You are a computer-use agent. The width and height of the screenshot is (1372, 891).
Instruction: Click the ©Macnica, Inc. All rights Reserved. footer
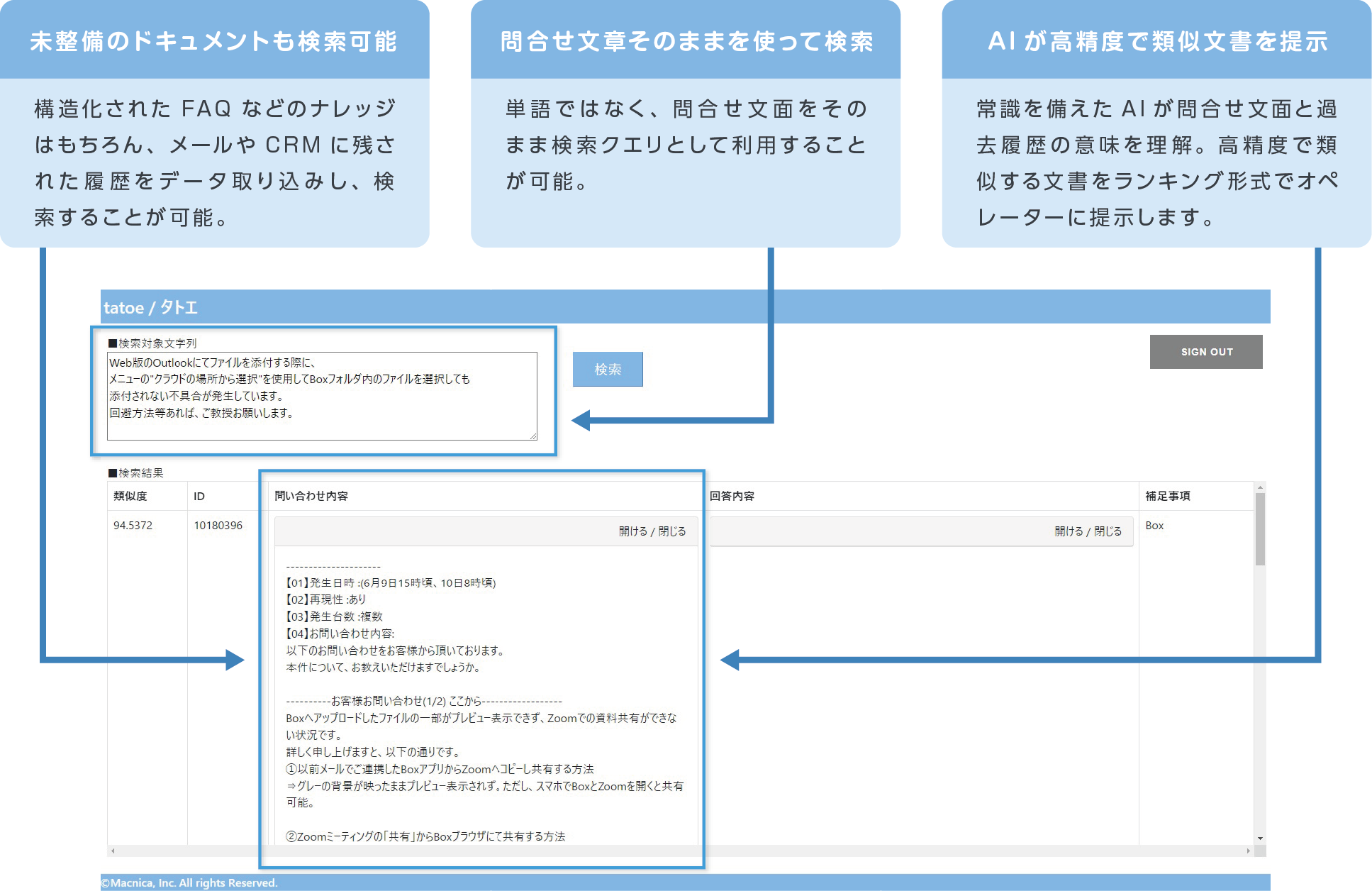pyautogui.click(x=189, y=882)
